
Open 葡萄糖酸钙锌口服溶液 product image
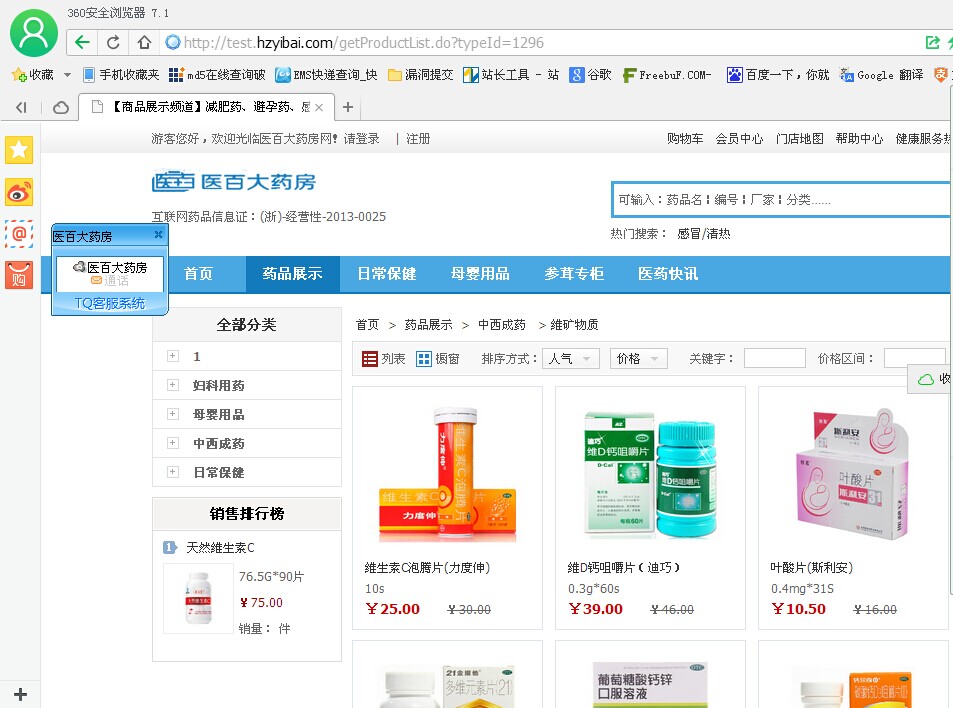[x=650, y=684]
